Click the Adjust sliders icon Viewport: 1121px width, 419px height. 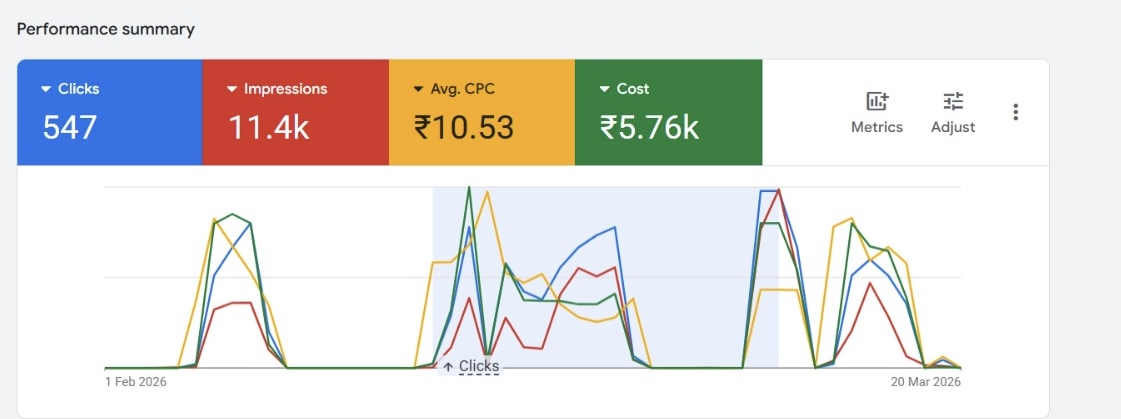(953, 101)
